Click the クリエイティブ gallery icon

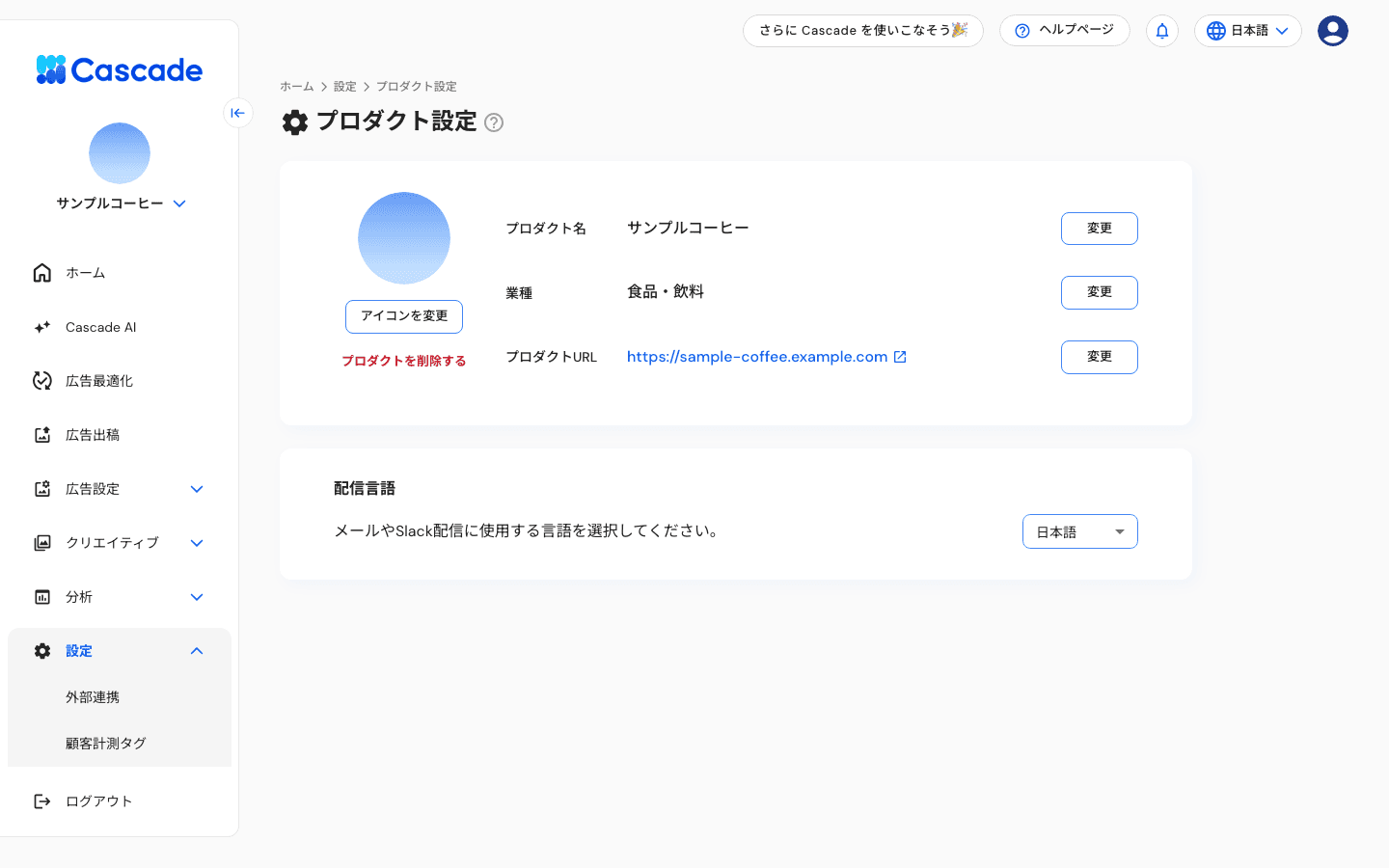coord(42,543)
